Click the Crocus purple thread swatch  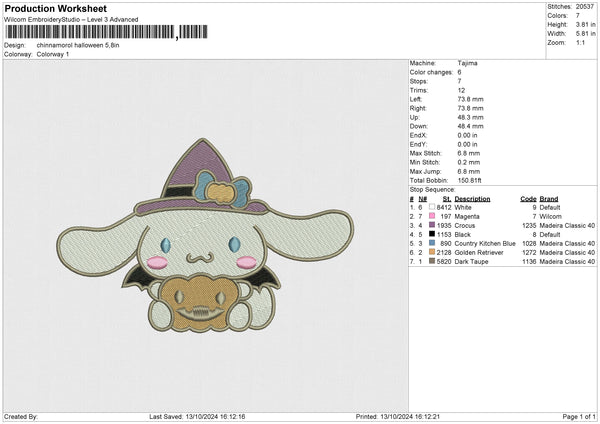click(431, 225)
